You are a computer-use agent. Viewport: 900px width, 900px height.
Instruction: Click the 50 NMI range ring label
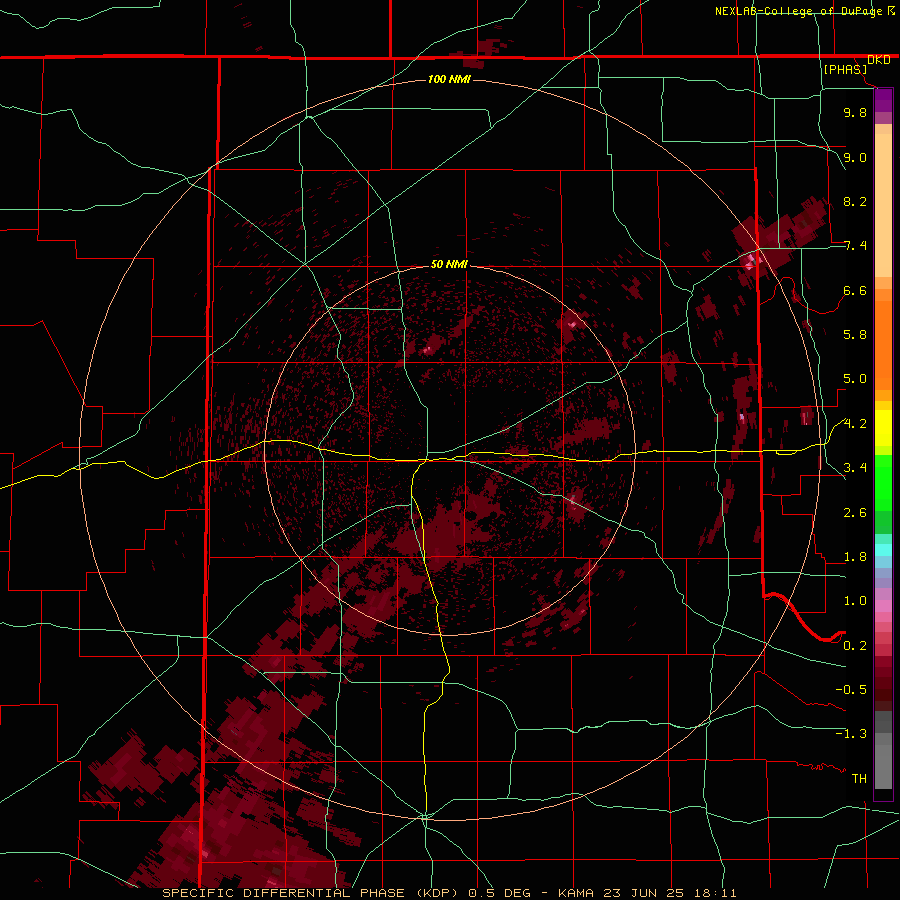pos(449,265)
